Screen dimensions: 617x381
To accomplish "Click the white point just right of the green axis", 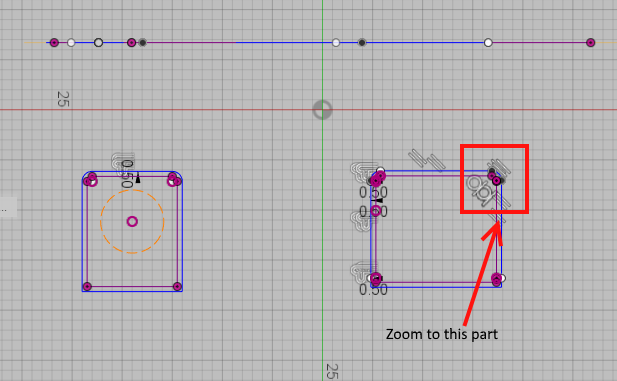I will point(336,43).
